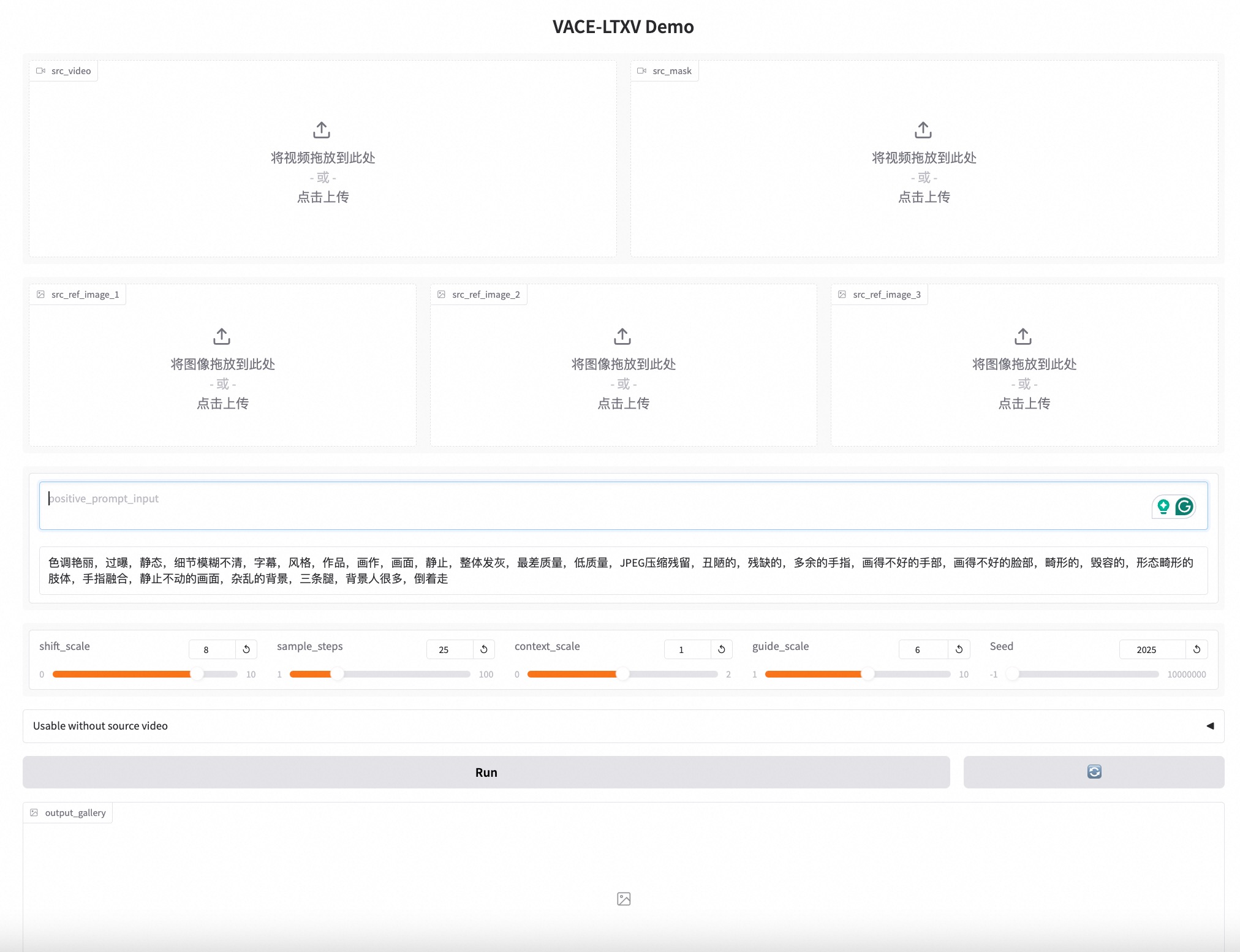The width and height of the screenshot is (1240, 952).
Task: Click upload icon in src_ref_image_3 box
Action: coord(1023,336)
